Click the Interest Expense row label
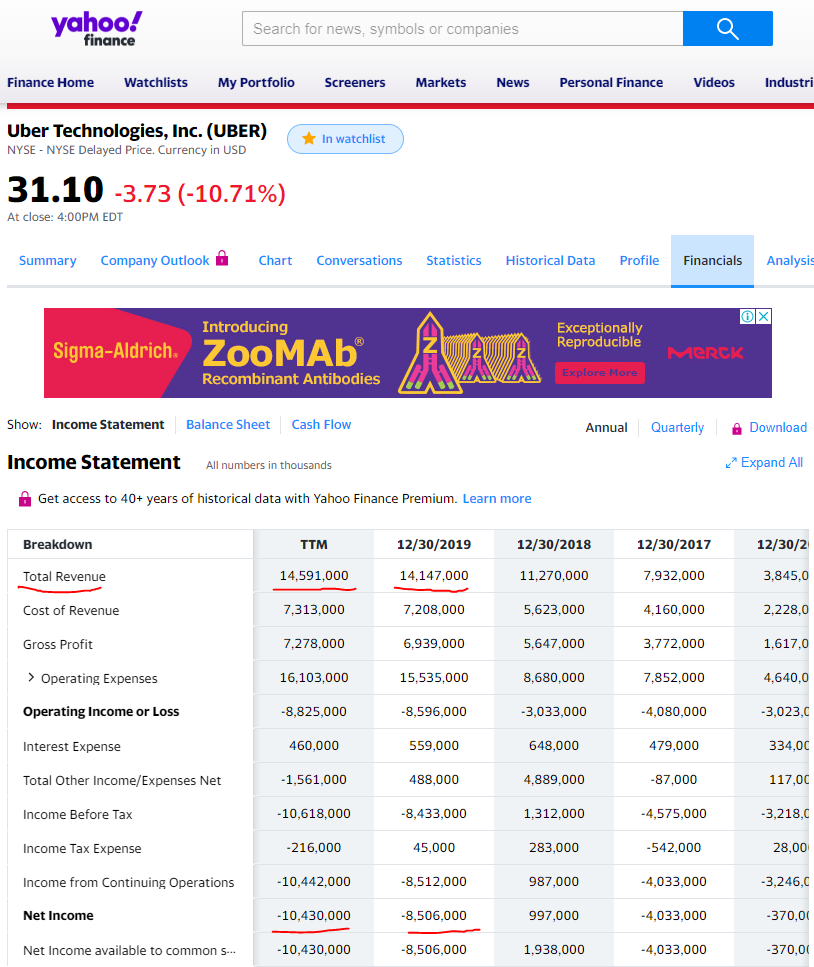The width and height of the screenshot is (814, 967). (72, 746)
